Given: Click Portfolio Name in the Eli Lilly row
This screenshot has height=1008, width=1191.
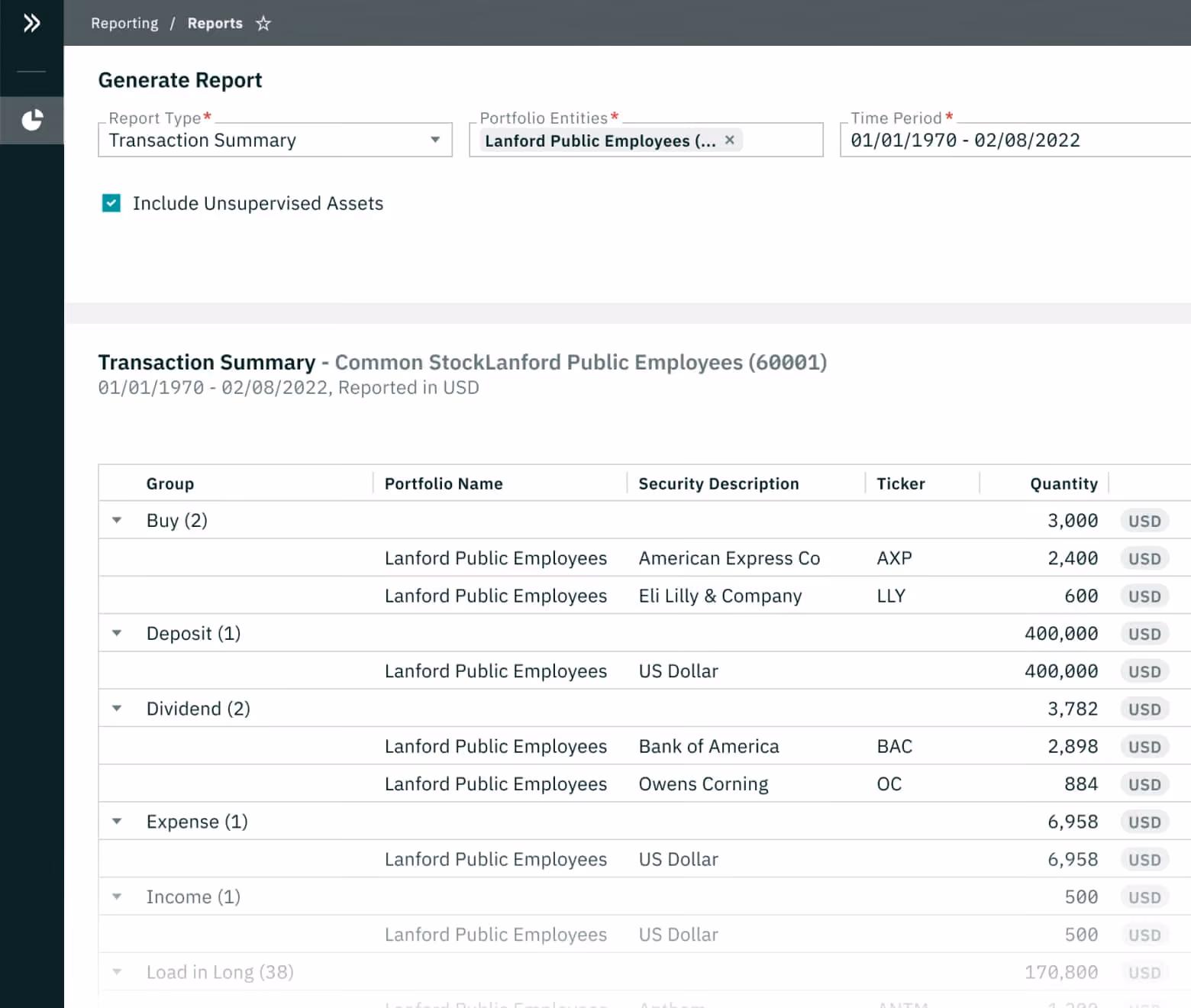Looking at the screenshot, I should [495, 596].
